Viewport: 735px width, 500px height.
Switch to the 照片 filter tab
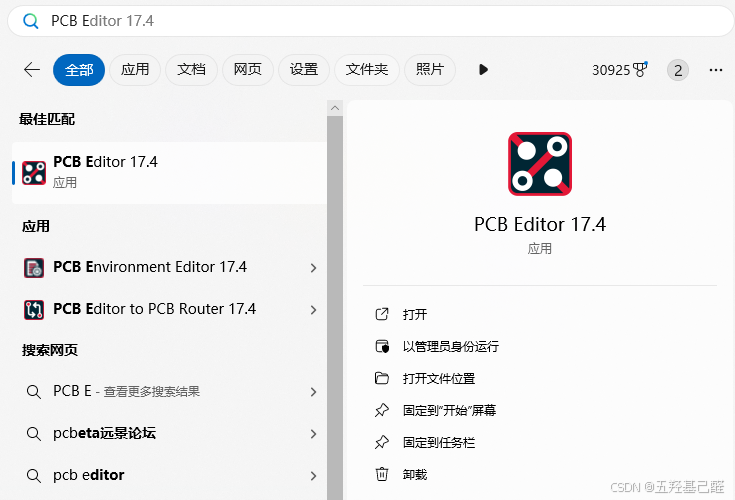(x=429, y=70)
